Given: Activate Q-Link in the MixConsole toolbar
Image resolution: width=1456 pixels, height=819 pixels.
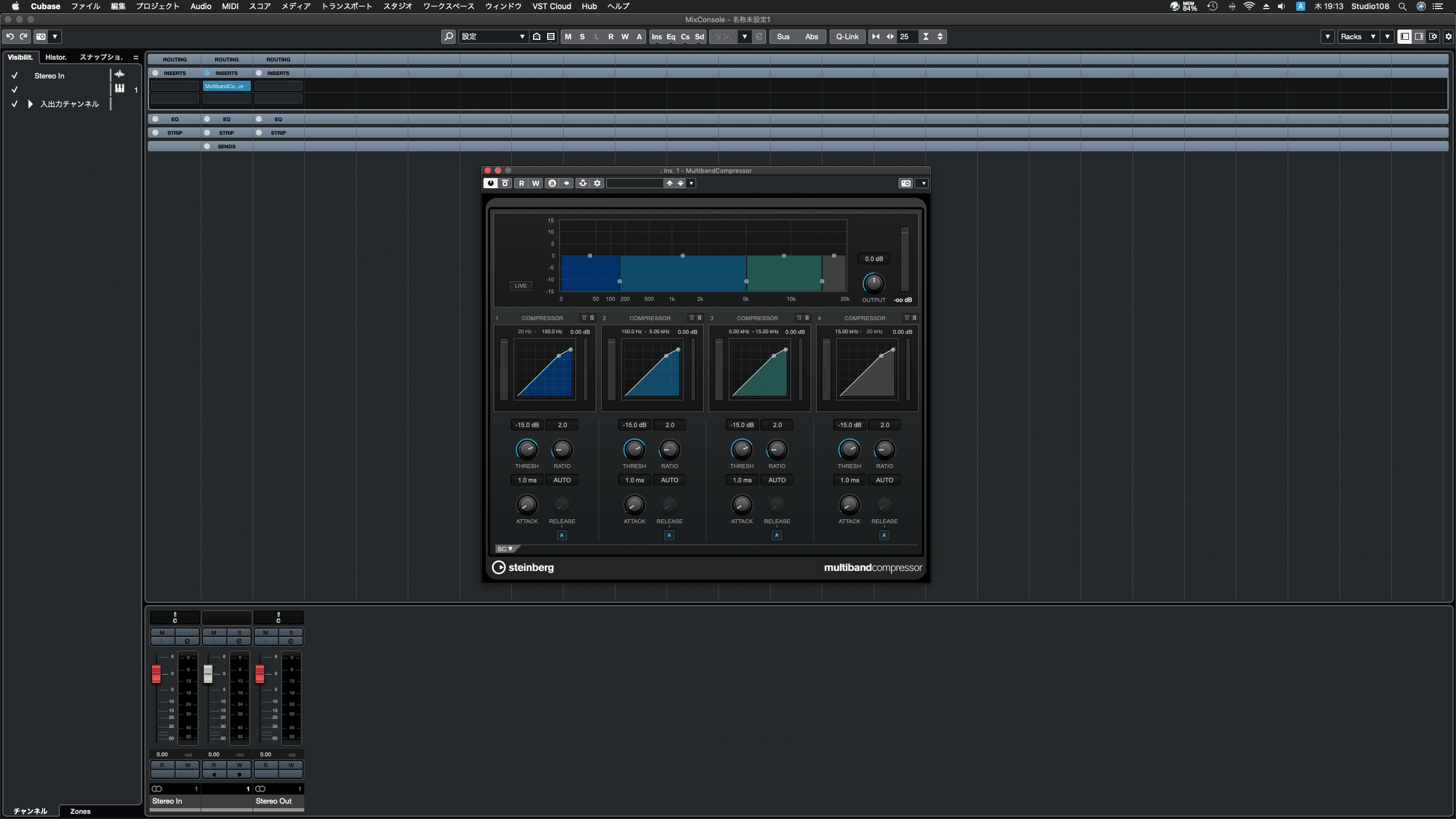Looking at the screenshot, I should click(847, 36).
